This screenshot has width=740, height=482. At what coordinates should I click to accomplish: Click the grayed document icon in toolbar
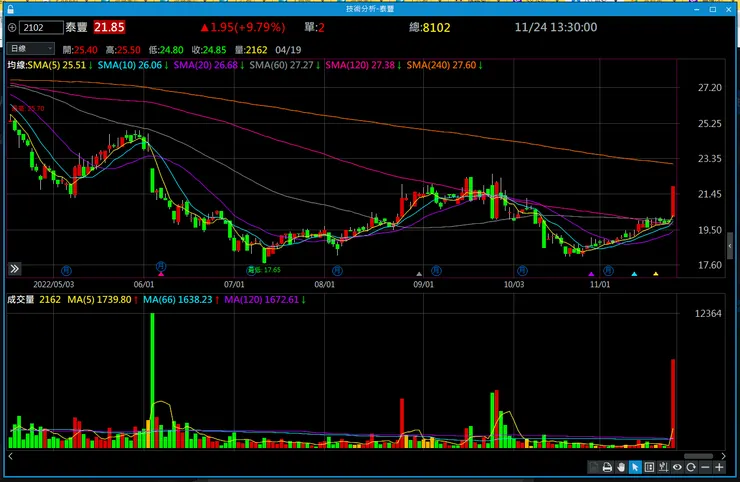coord(593,467)
